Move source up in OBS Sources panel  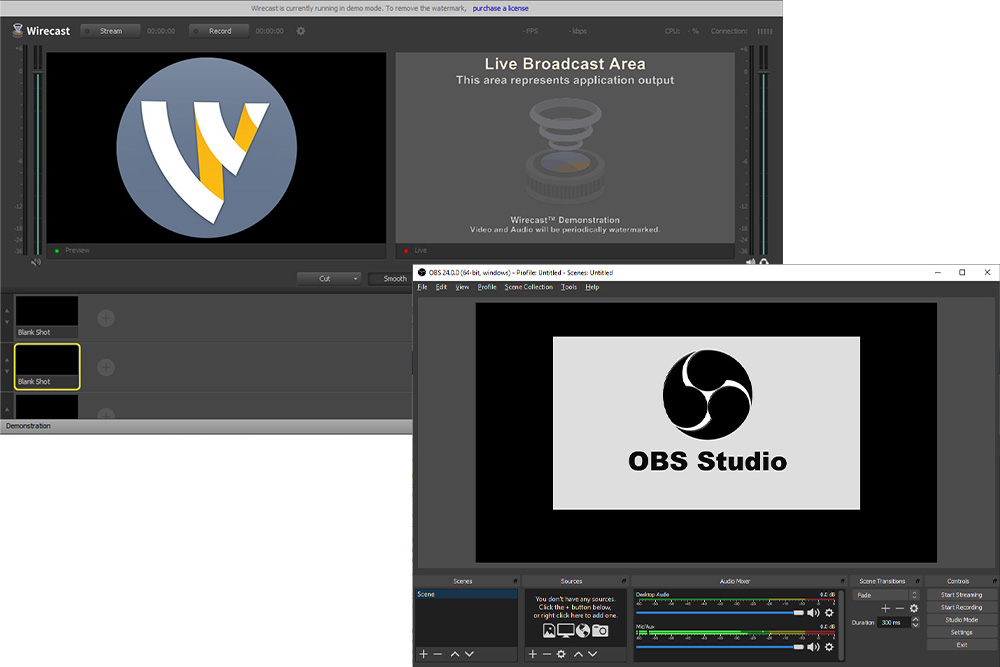(578, 654)
